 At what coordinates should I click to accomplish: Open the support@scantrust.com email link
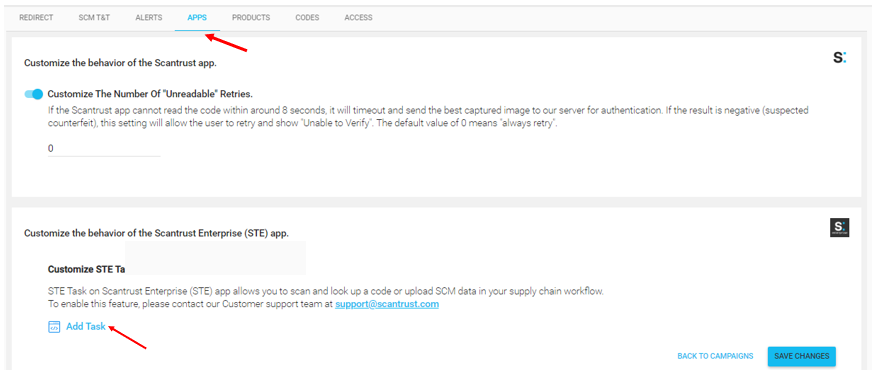(x=387, y=304)
